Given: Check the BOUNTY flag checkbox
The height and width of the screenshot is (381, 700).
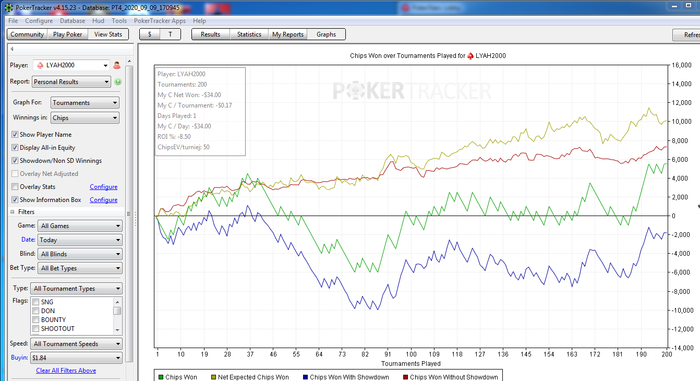Looking at the screenshot, I should coord(36,320).
